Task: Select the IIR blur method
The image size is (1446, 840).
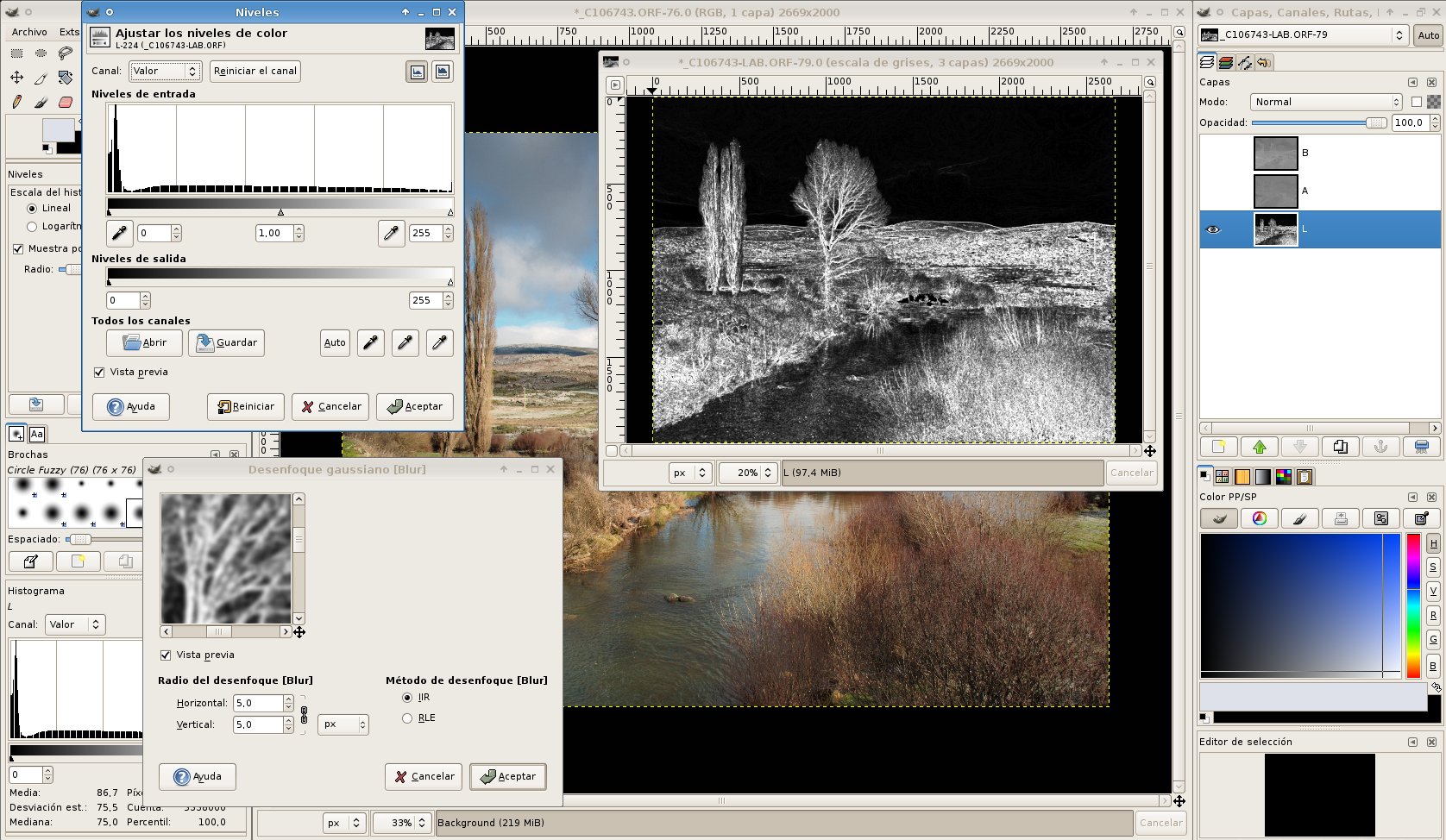Action: (407, 698)
